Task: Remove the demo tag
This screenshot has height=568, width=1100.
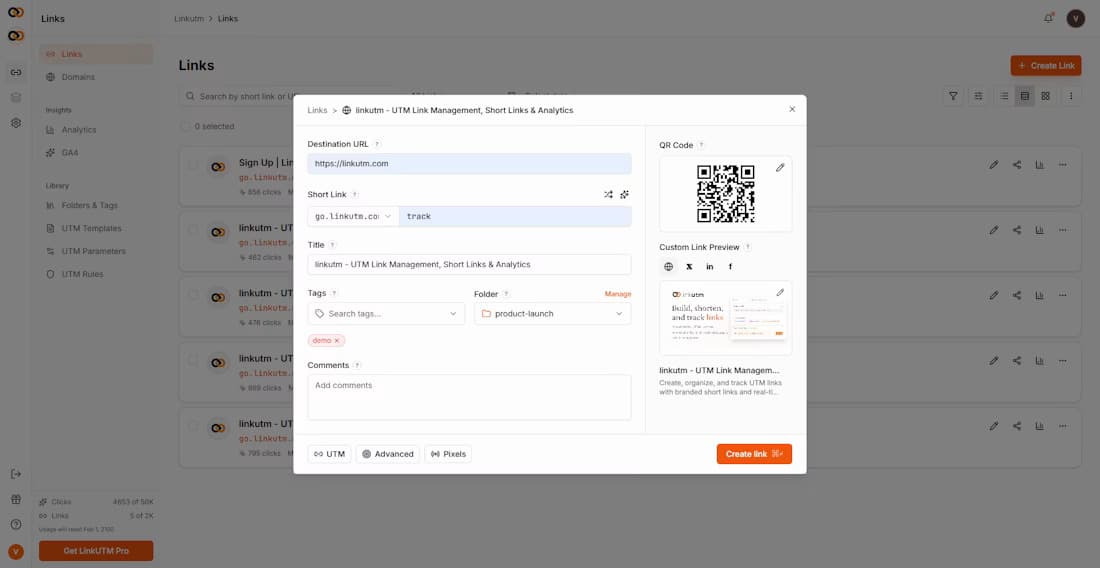Action: click(x=337, y=340)
